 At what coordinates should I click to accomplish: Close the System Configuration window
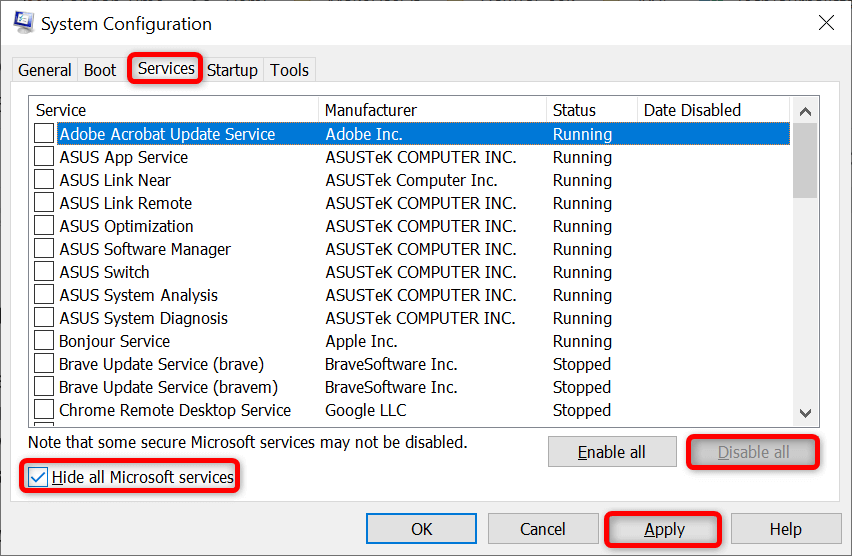coord(826,23)
